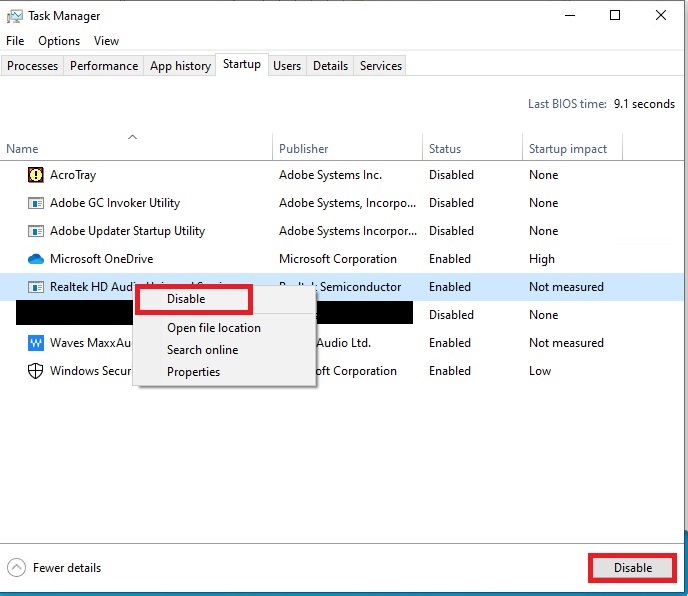
Task: Choose Search online in context menu
Action: coord(202,350)
